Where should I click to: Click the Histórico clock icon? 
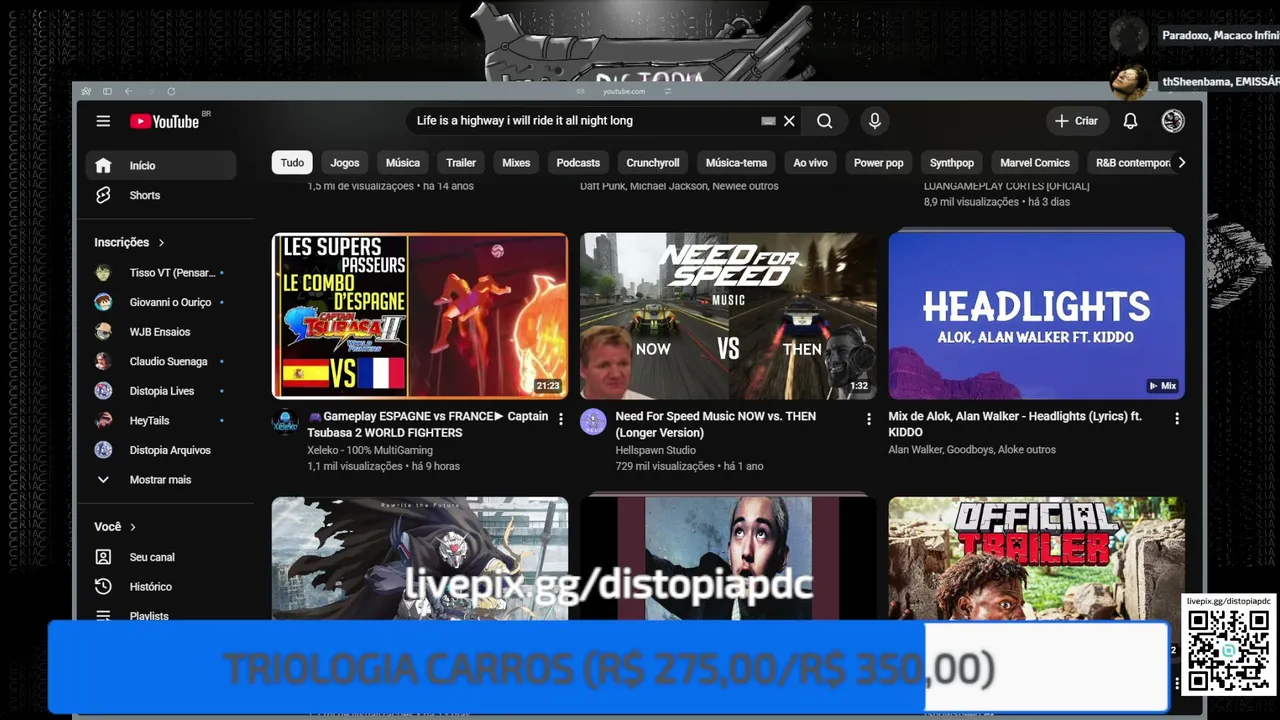103,587
